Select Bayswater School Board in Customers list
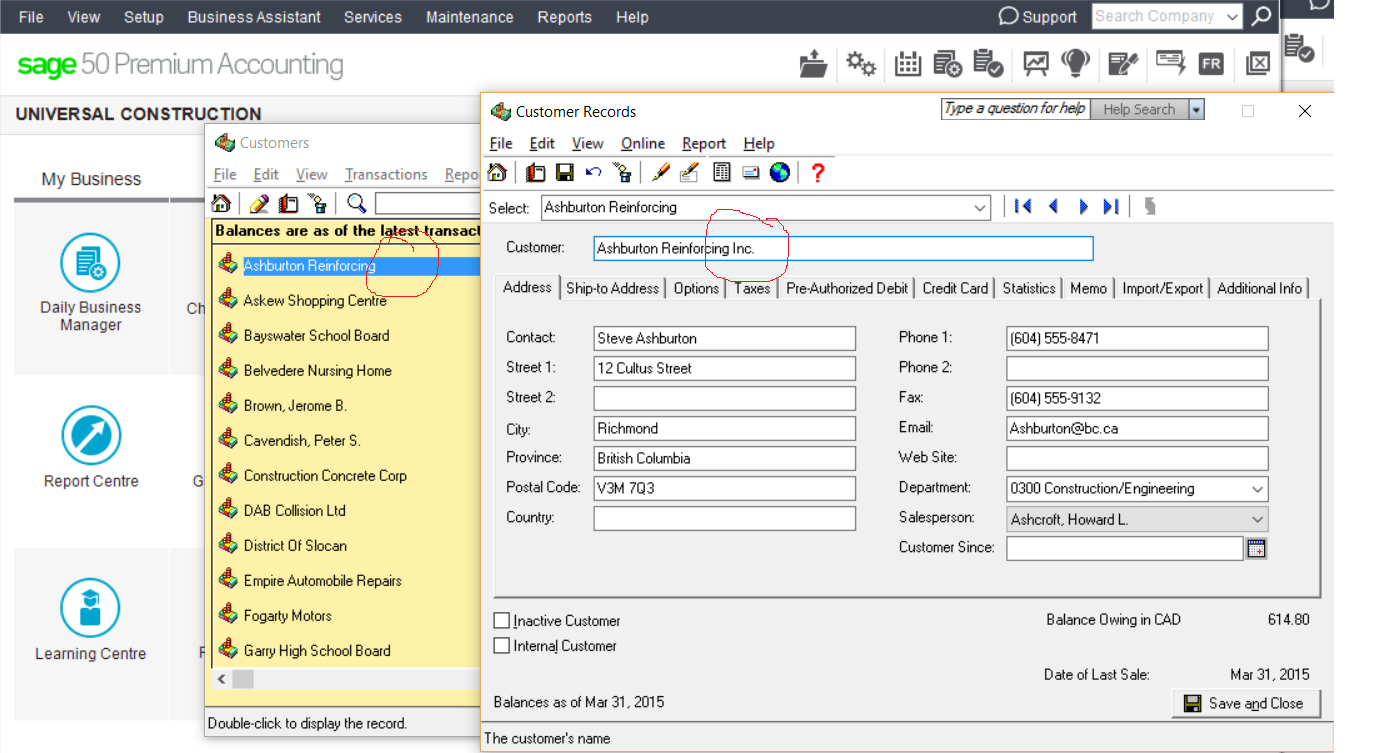Viewport: 1395px width, 753px height. 316,336
